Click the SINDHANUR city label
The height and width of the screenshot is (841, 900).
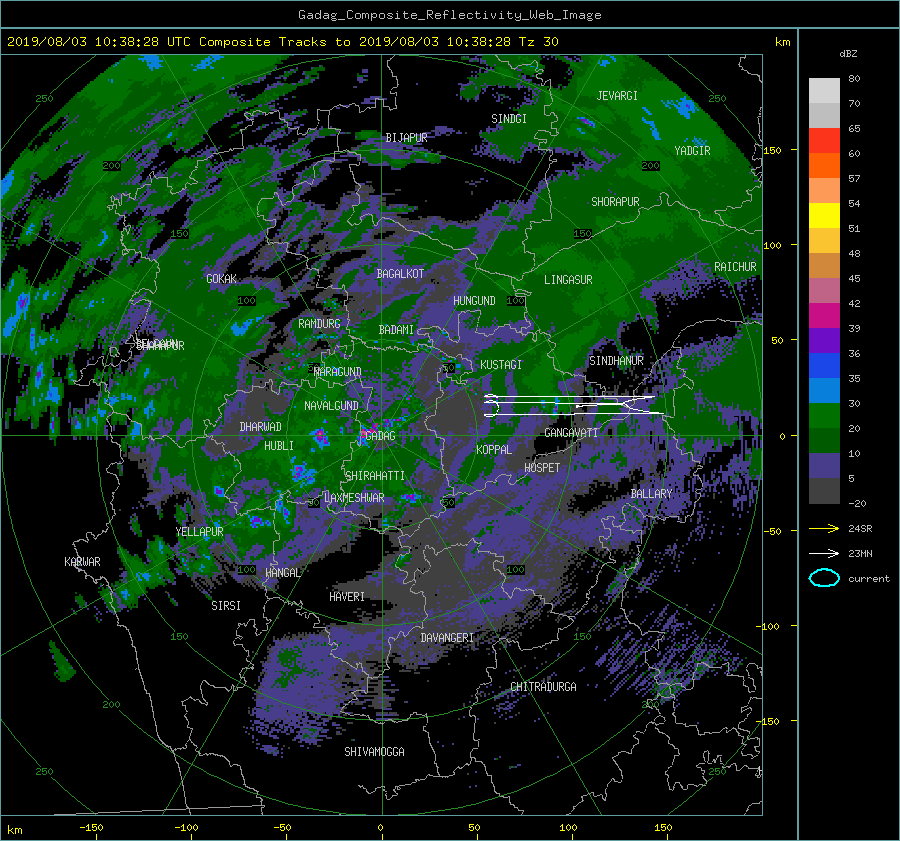[616, 361]
